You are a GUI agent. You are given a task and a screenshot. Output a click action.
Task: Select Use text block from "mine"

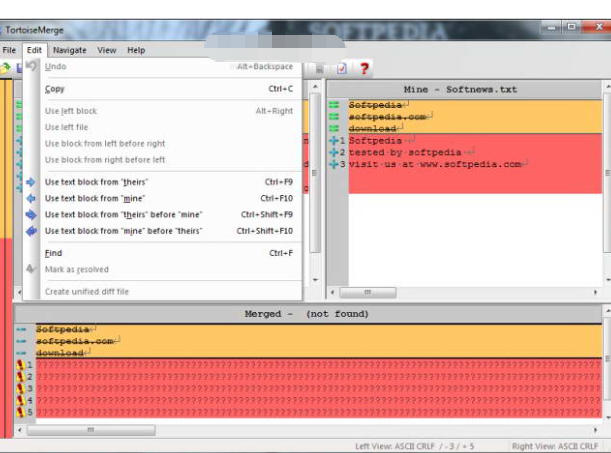(169, 198)
